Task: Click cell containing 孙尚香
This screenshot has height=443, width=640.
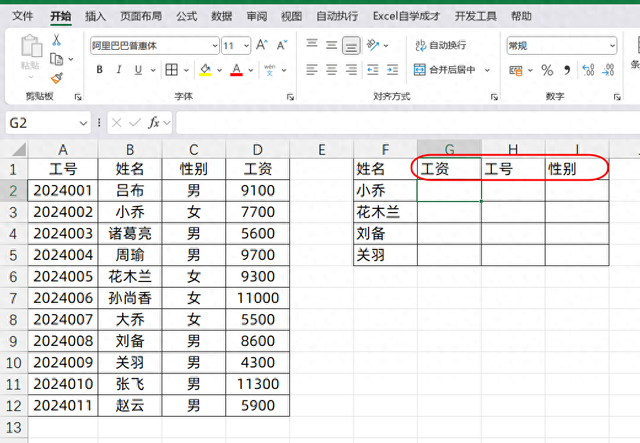Action: 130,298
